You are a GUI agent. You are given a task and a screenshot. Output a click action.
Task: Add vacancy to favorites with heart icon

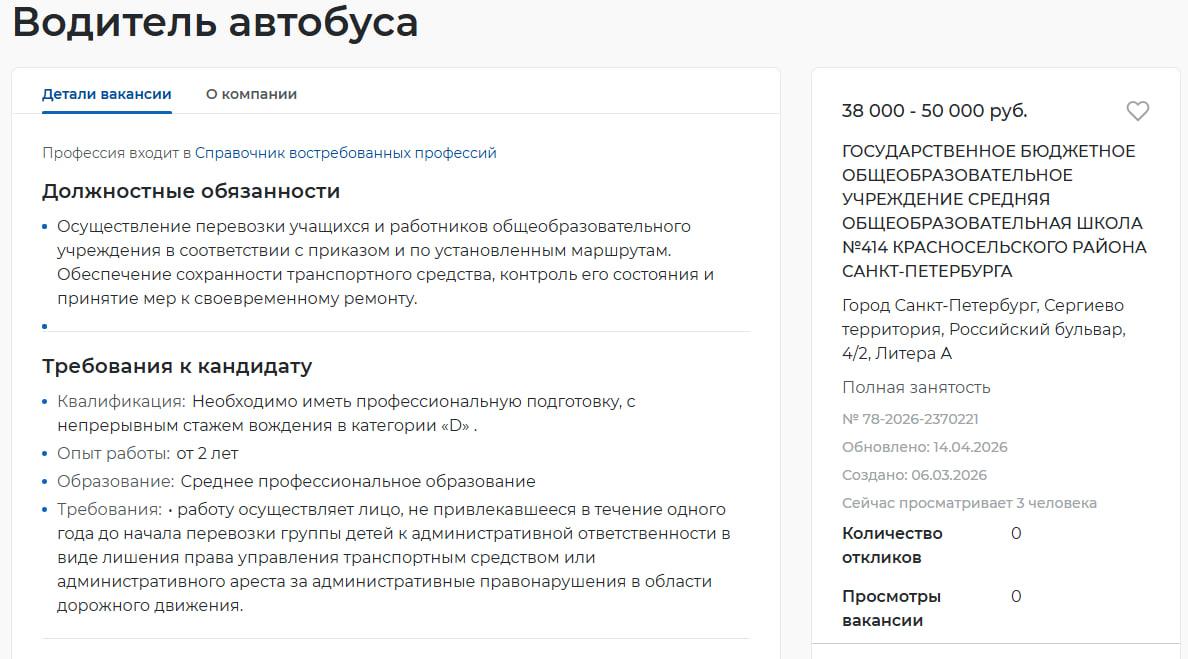pos(1137,111)
